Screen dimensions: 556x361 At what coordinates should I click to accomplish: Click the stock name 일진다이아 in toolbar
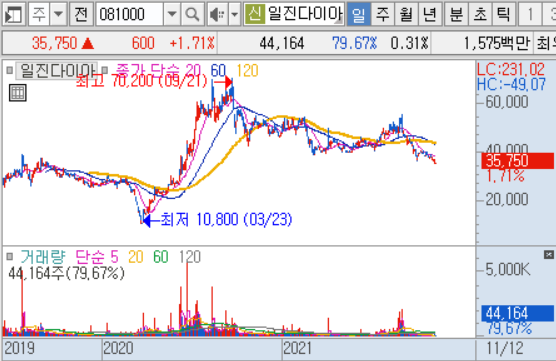pos(305,14)
